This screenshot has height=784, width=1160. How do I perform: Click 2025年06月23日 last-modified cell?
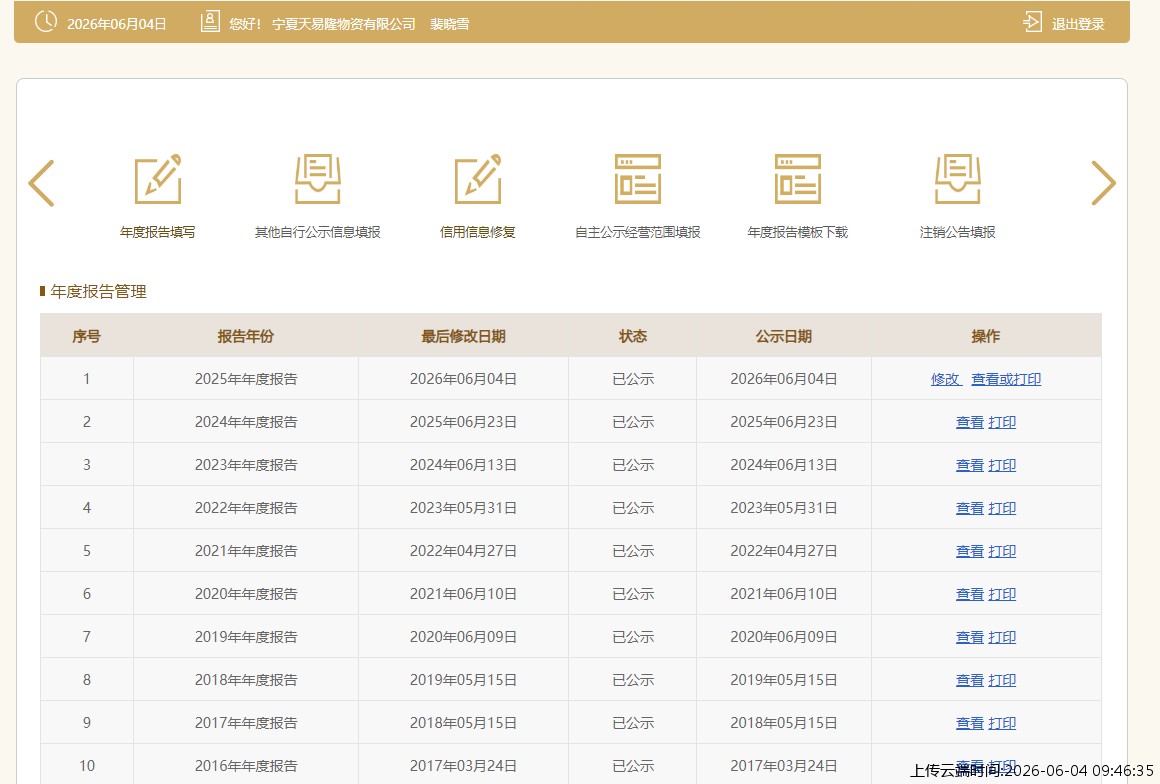[463, 422]
